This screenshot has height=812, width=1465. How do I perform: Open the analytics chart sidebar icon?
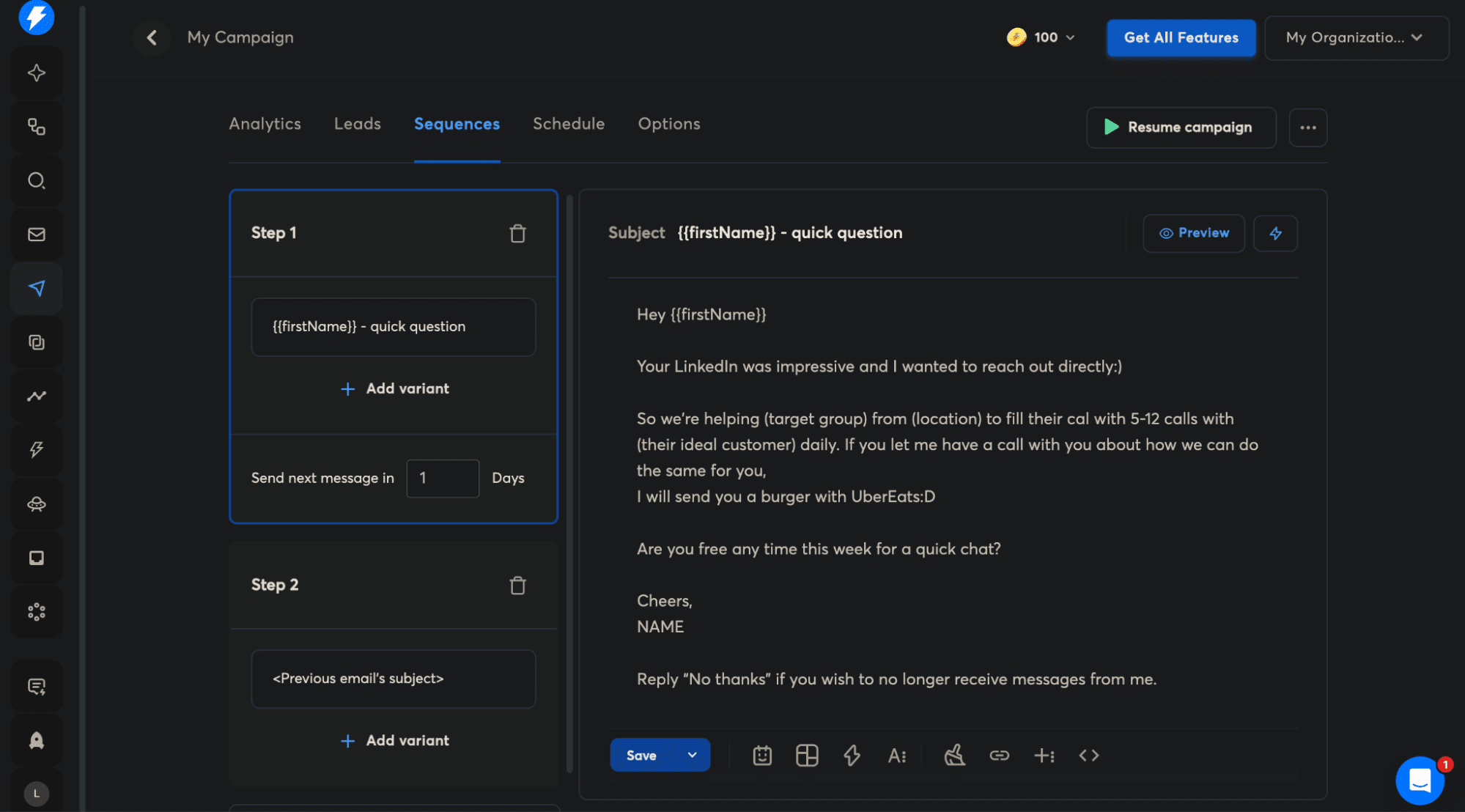(x=37, y=396)
